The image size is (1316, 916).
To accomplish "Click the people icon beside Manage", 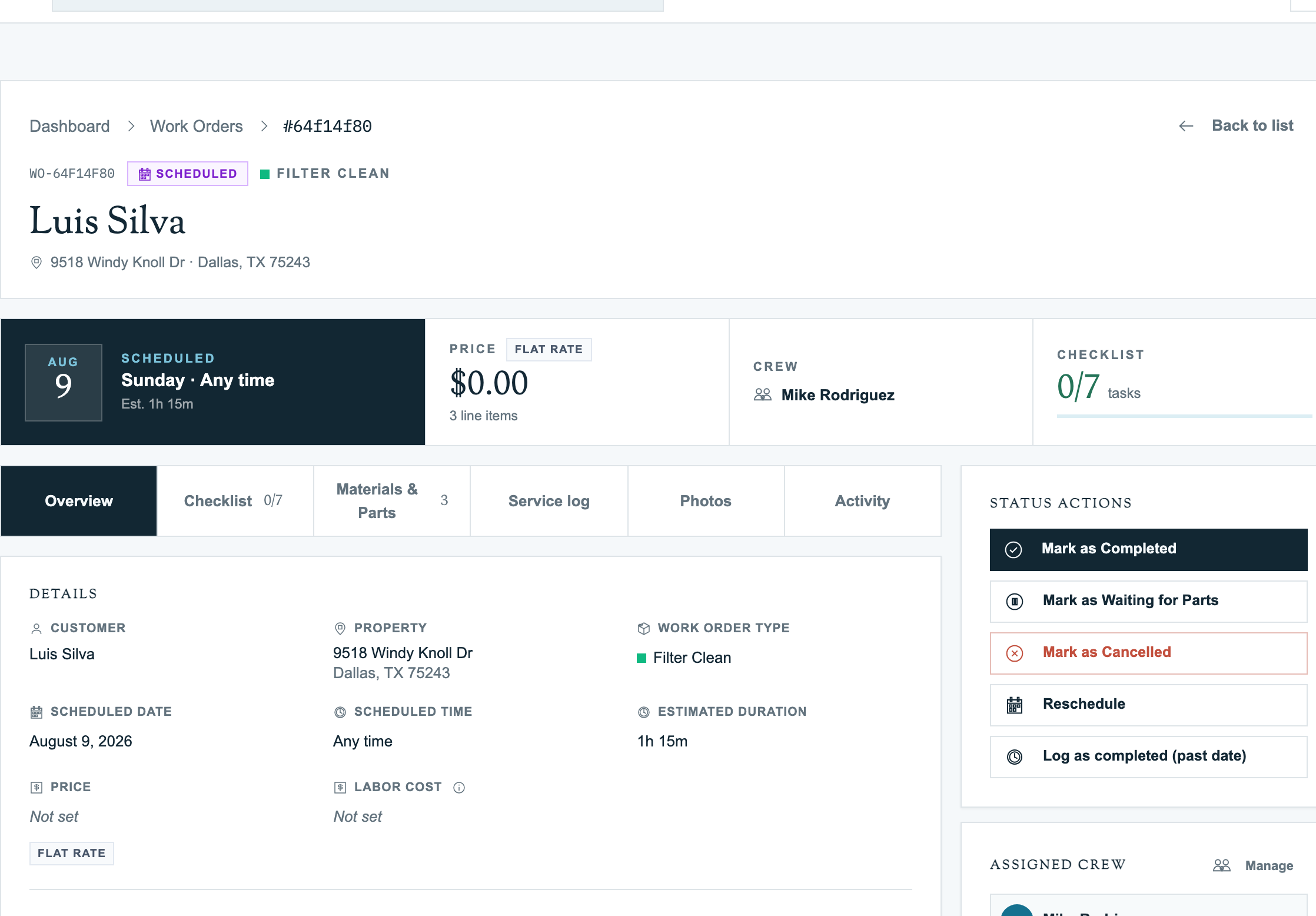I will (x=1222, y=865).
